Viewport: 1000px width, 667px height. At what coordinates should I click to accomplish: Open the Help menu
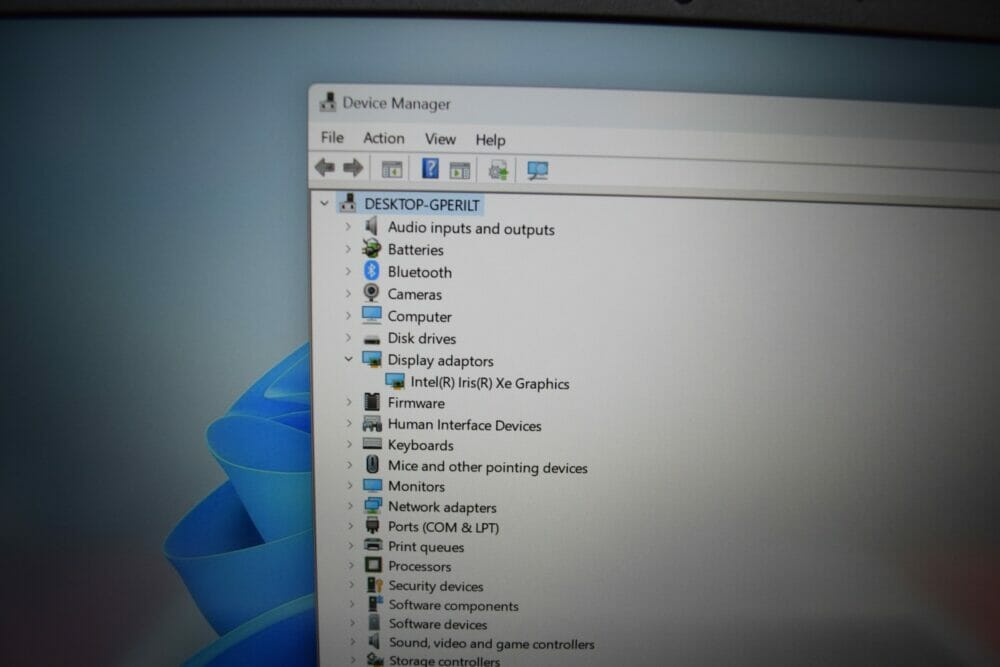(490, 140)
